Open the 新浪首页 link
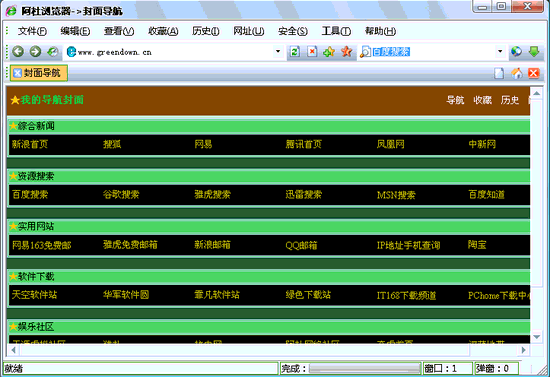The width and height of the screenshot is (550, 377). coord(30,144)
